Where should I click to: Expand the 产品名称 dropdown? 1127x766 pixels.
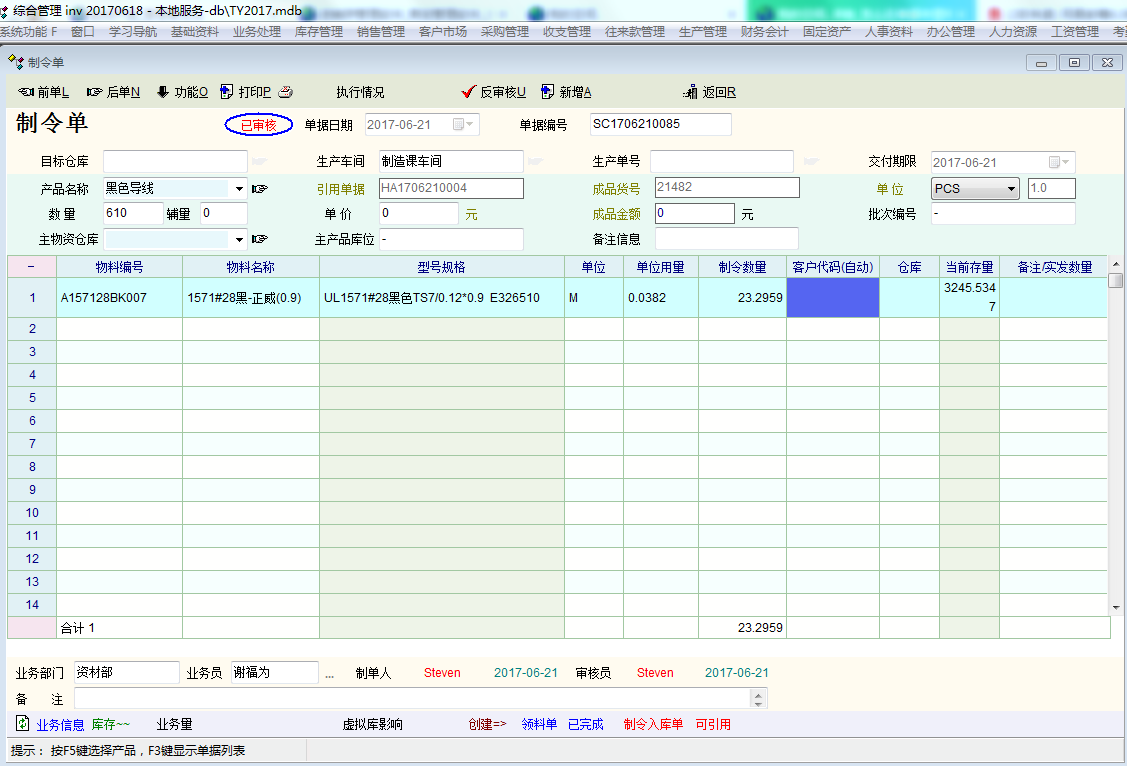[x=239, y=188]
